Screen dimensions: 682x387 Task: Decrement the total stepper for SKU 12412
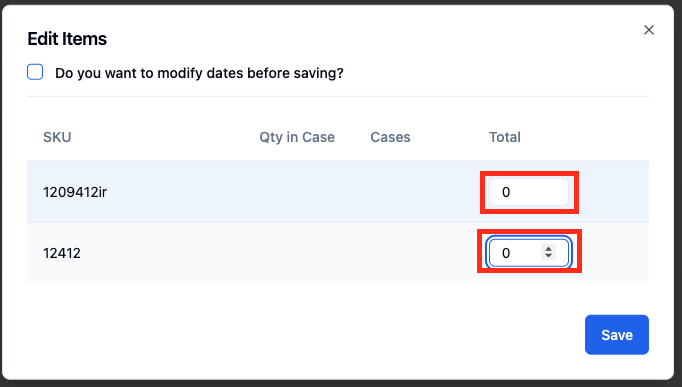(548, 256)
